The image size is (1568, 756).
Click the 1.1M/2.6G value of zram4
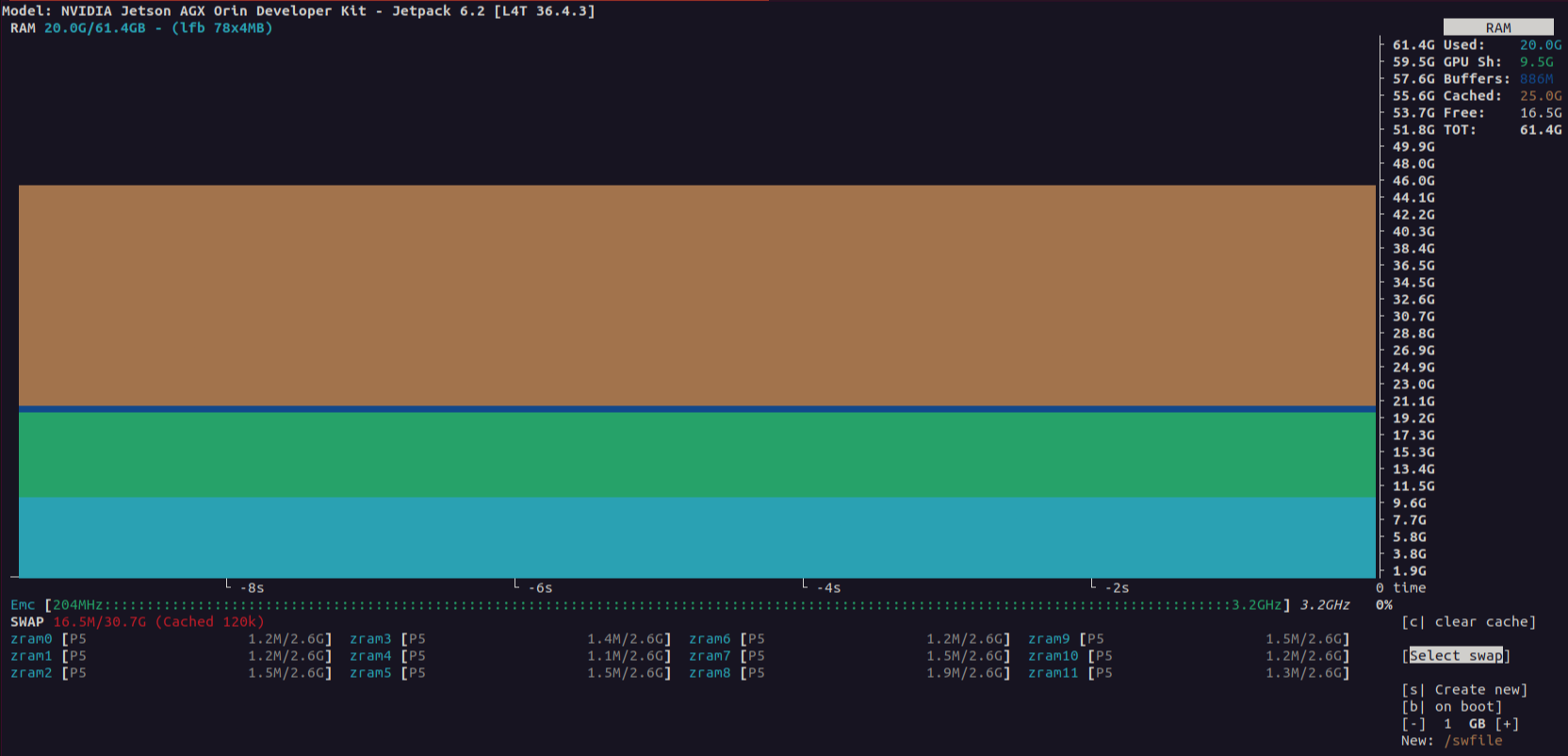click(625, 655)
